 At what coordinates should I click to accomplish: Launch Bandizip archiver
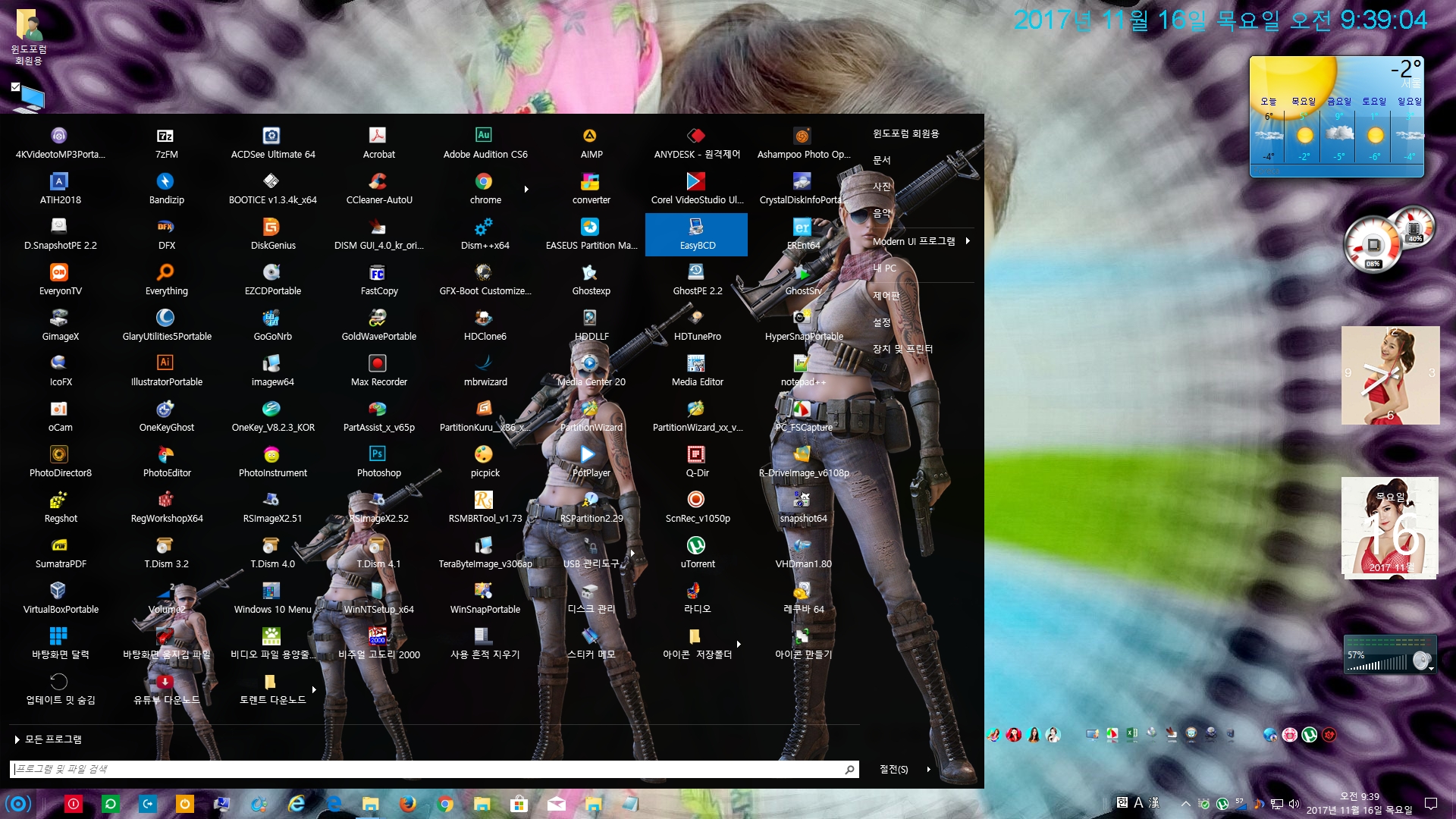166,190
